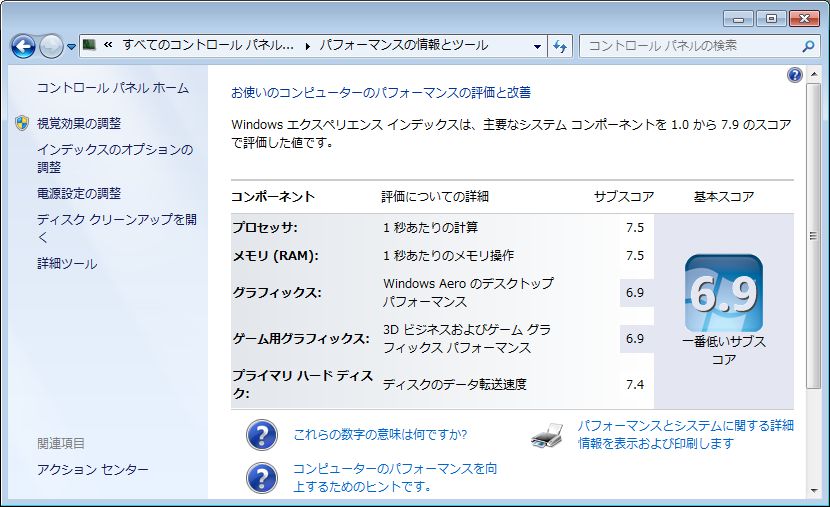Viewport: 830px width, 507px height.
Task: Click the vertical scrollbar thumb
Action: tap(814, 236)
